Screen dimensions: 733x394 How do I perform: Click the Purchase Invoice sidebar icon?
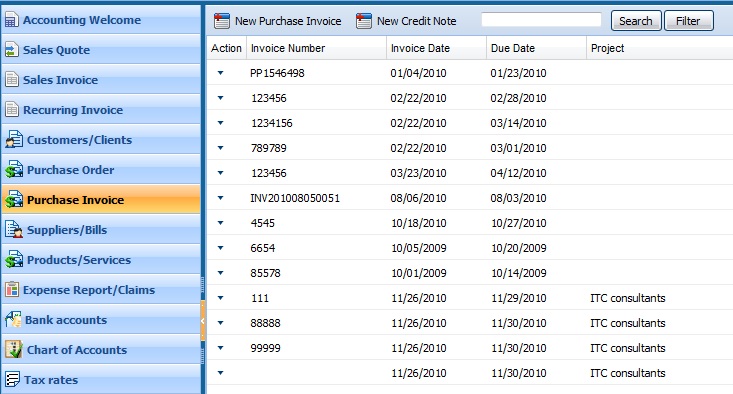pos(14,200)
